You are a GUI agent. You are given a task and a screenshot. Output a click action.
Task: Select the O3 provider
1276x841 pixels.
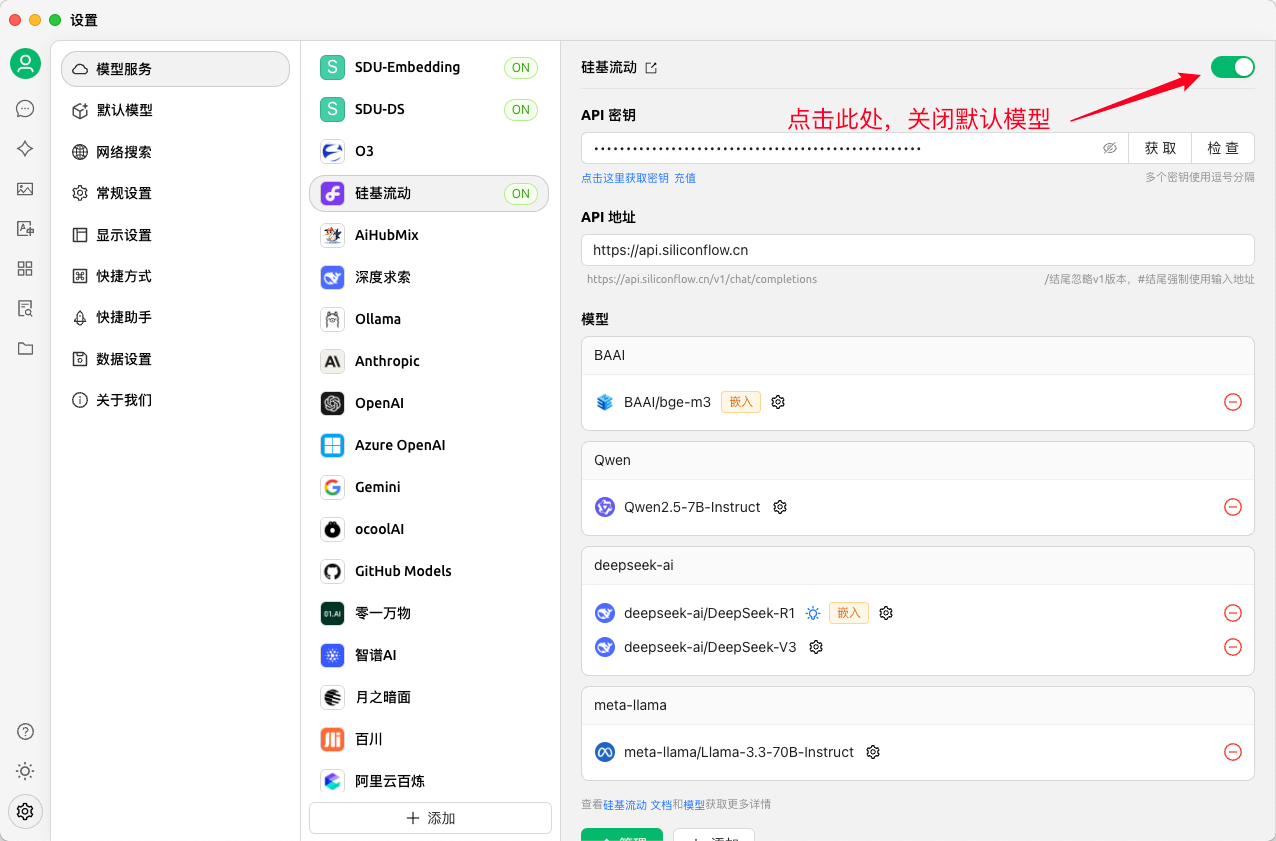[x=429, y=151]
